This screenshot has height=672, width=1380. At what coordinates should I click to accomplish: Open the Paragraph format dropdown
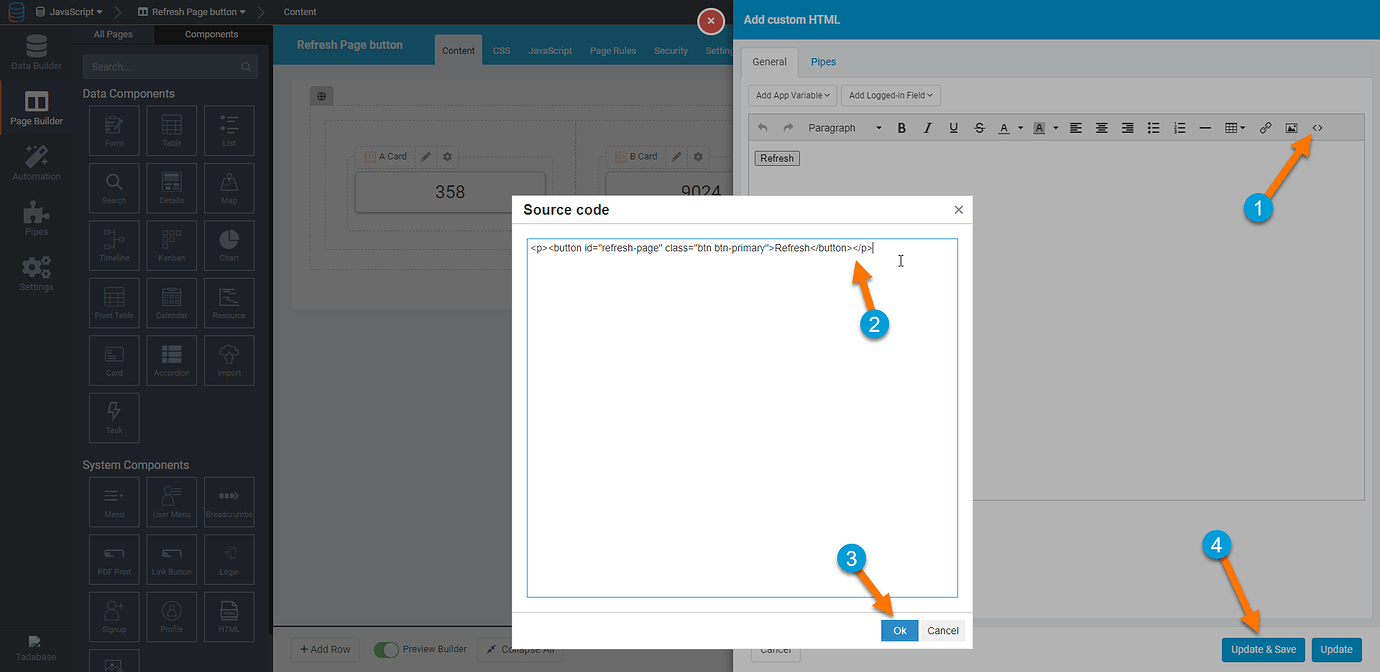[x=845, y=128]
